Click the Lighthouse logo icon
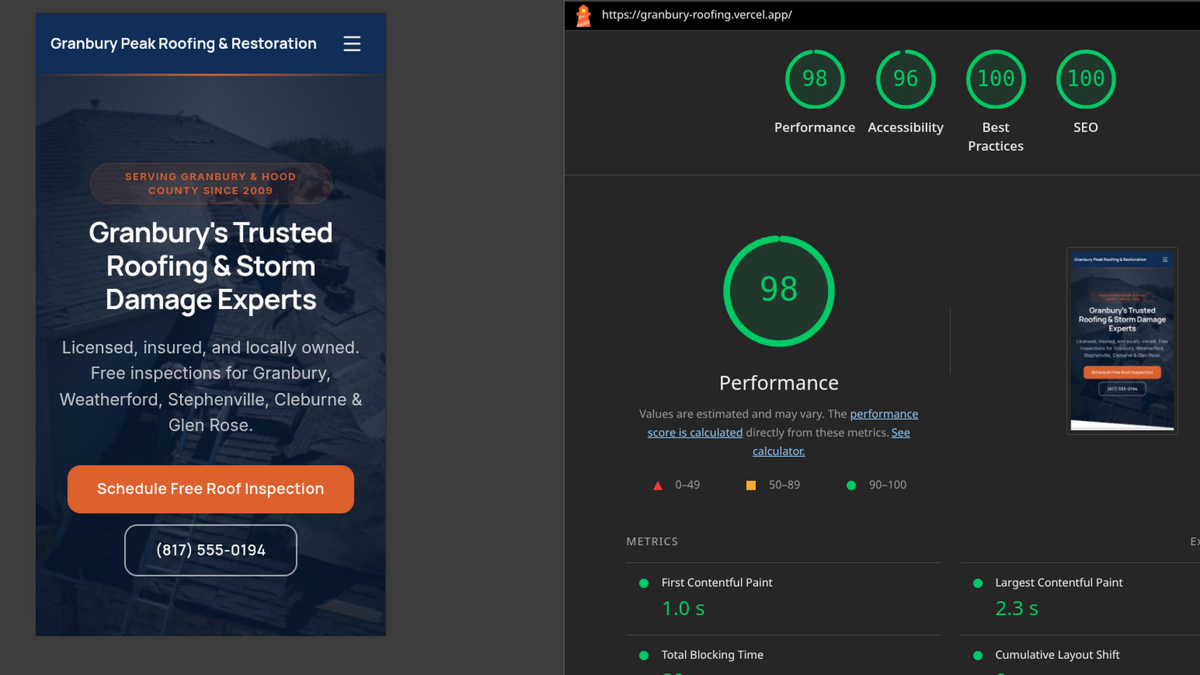The height and width of the screenshot is (675, 1200). click(583, 15)
